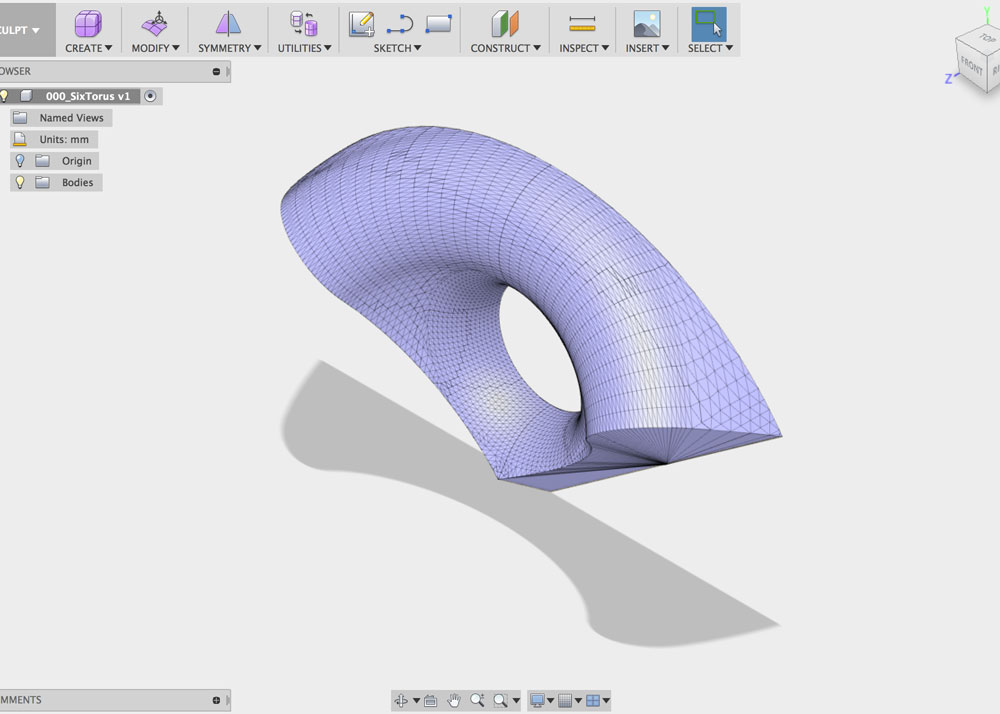Click the Viewports layout icon
The height and width of the screenshot is (714, 1000).
592,701
